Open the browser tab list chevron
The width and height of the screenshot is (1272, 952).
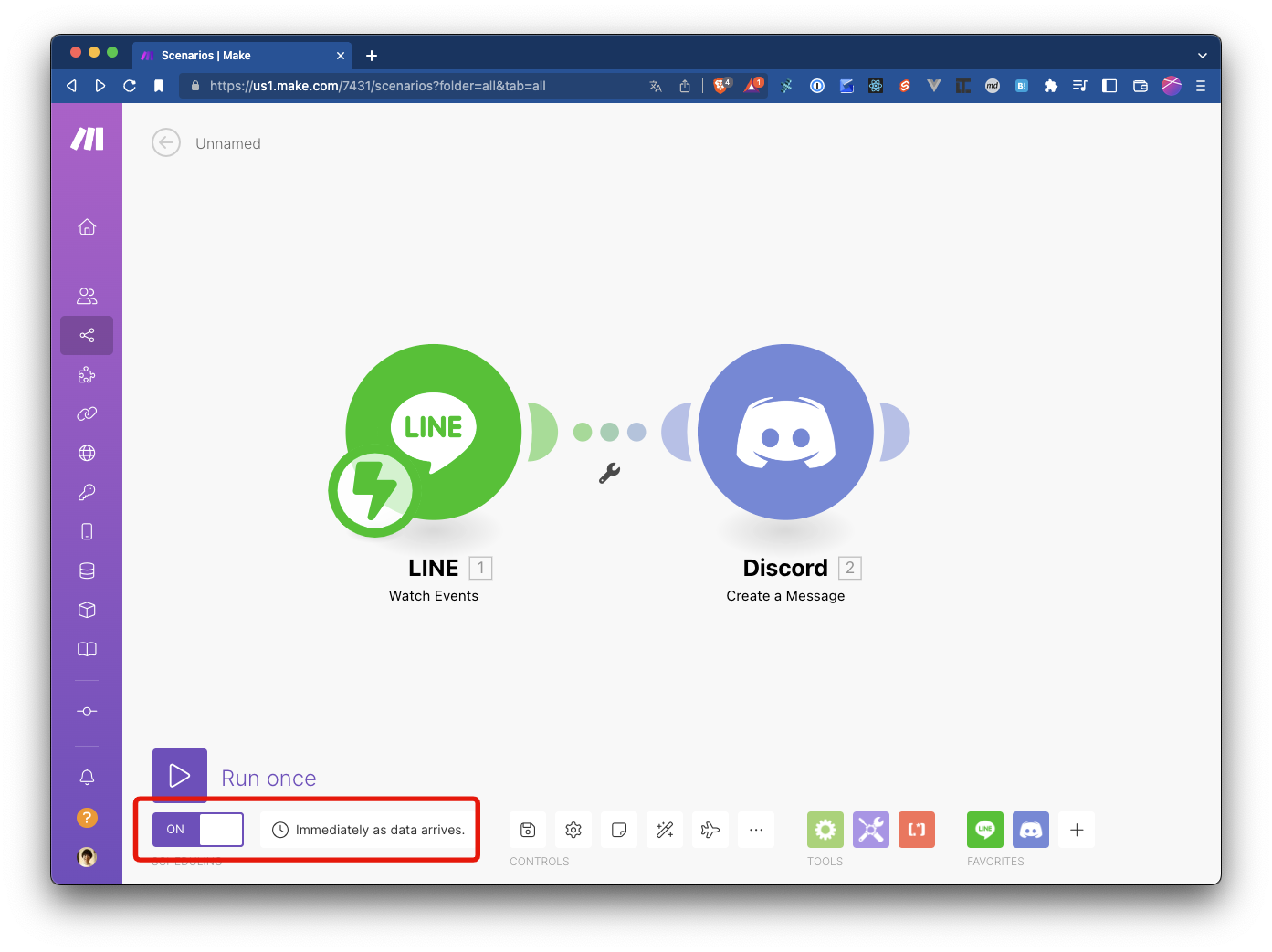(1204, 55)
